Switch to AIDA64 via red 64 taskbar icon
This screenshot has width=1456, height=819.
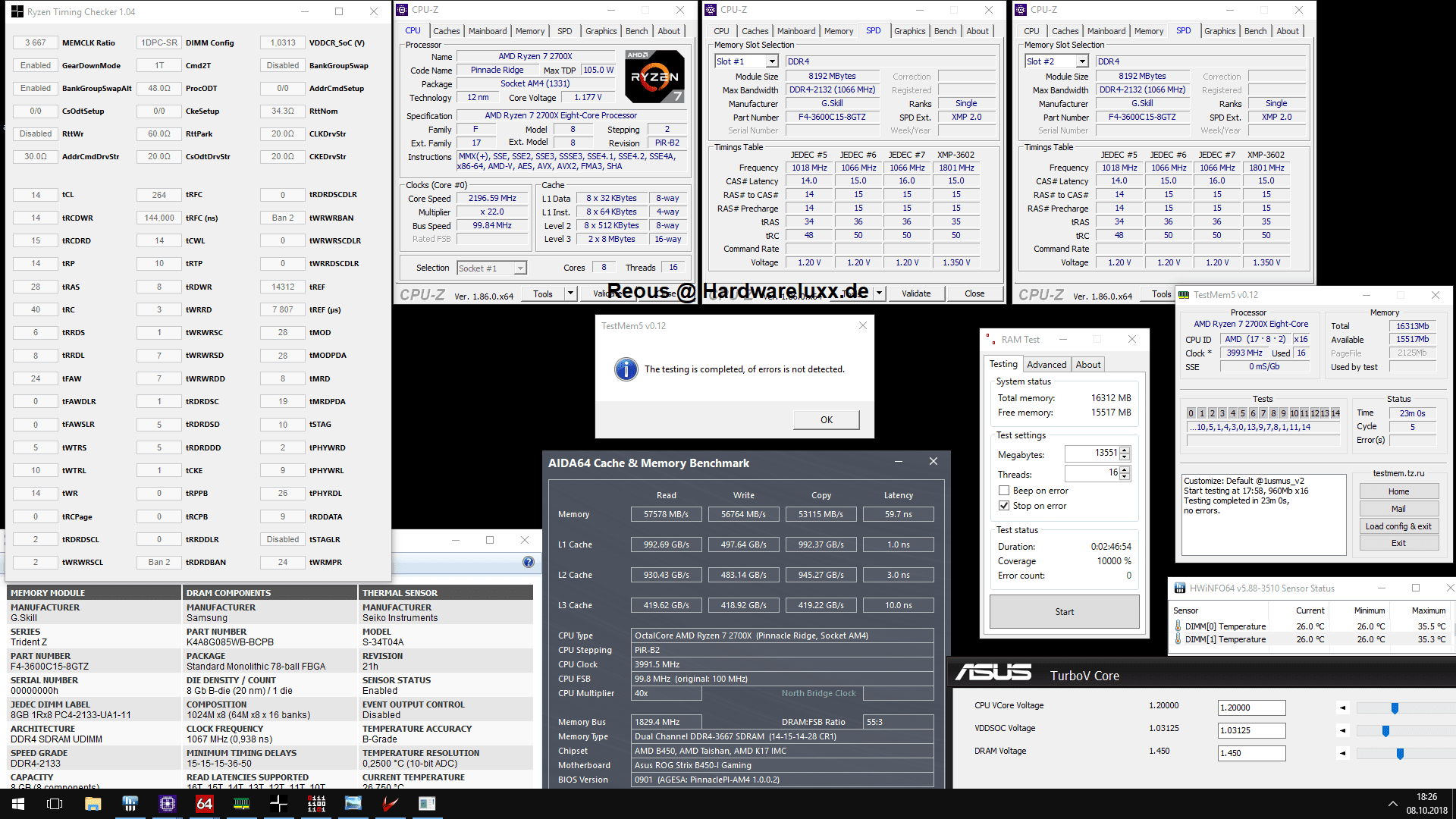tap(204, 804)
